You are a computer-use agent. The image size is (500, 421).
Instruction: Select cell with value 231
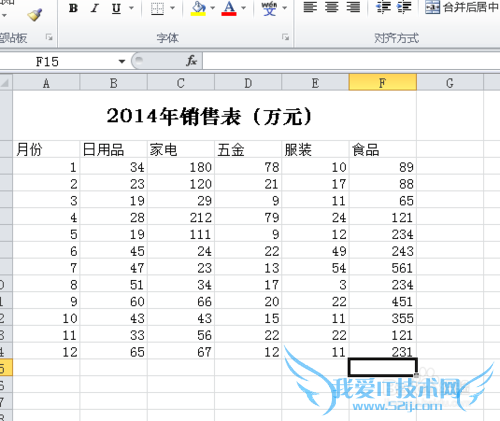[383, 351]
